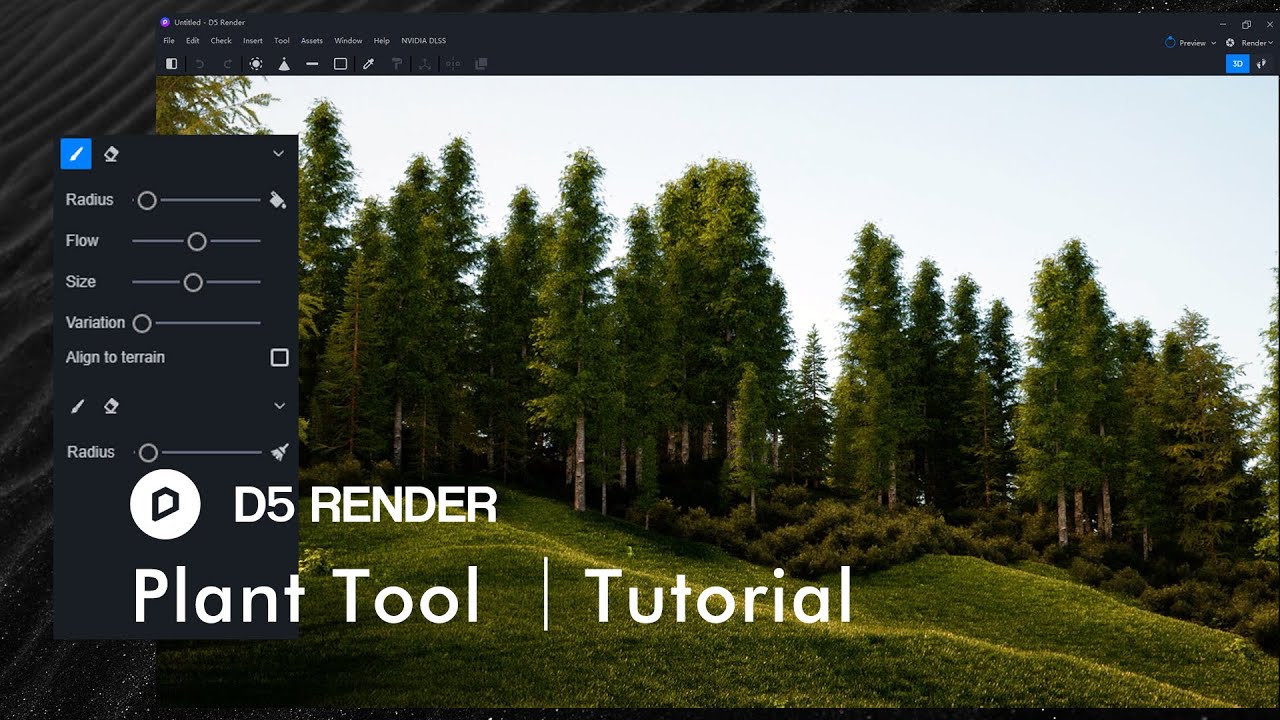Select the lower panel brush icon

click(77, 406)
